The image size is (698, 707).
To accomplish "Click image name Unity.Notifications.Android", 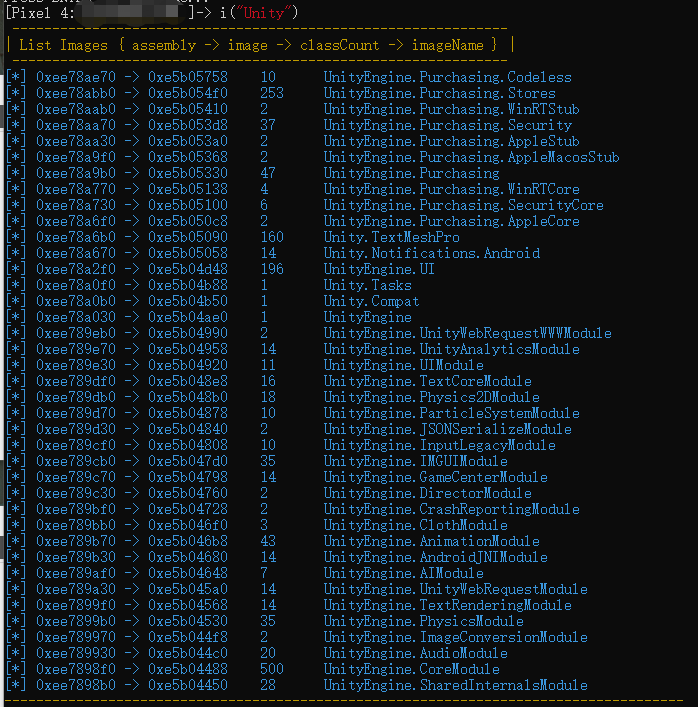I will [432, 253].
